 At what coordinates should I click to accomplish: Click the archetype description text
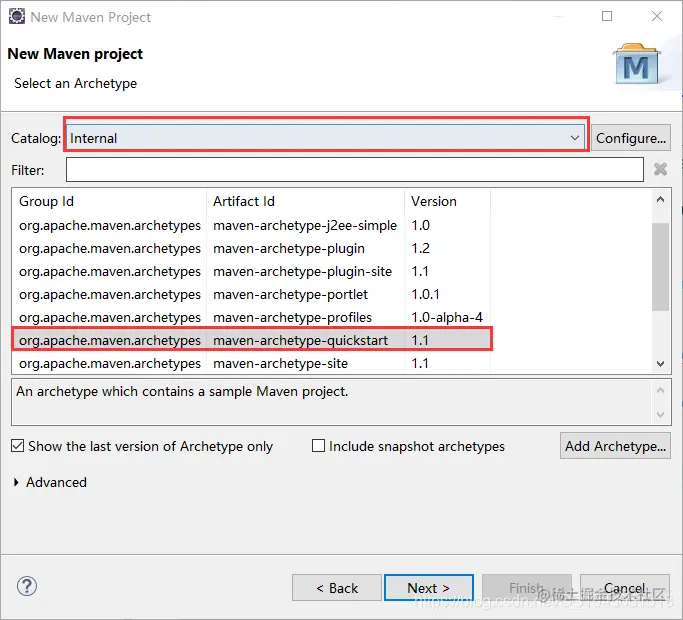pos(182,391)
